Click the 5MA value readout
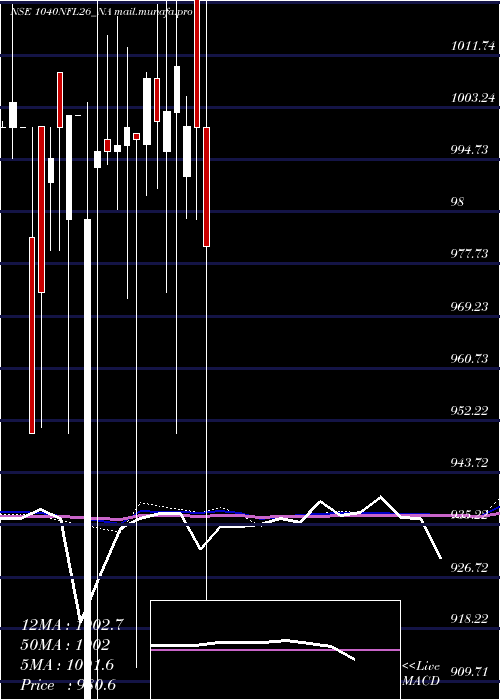500x700 pixels. 67,665
